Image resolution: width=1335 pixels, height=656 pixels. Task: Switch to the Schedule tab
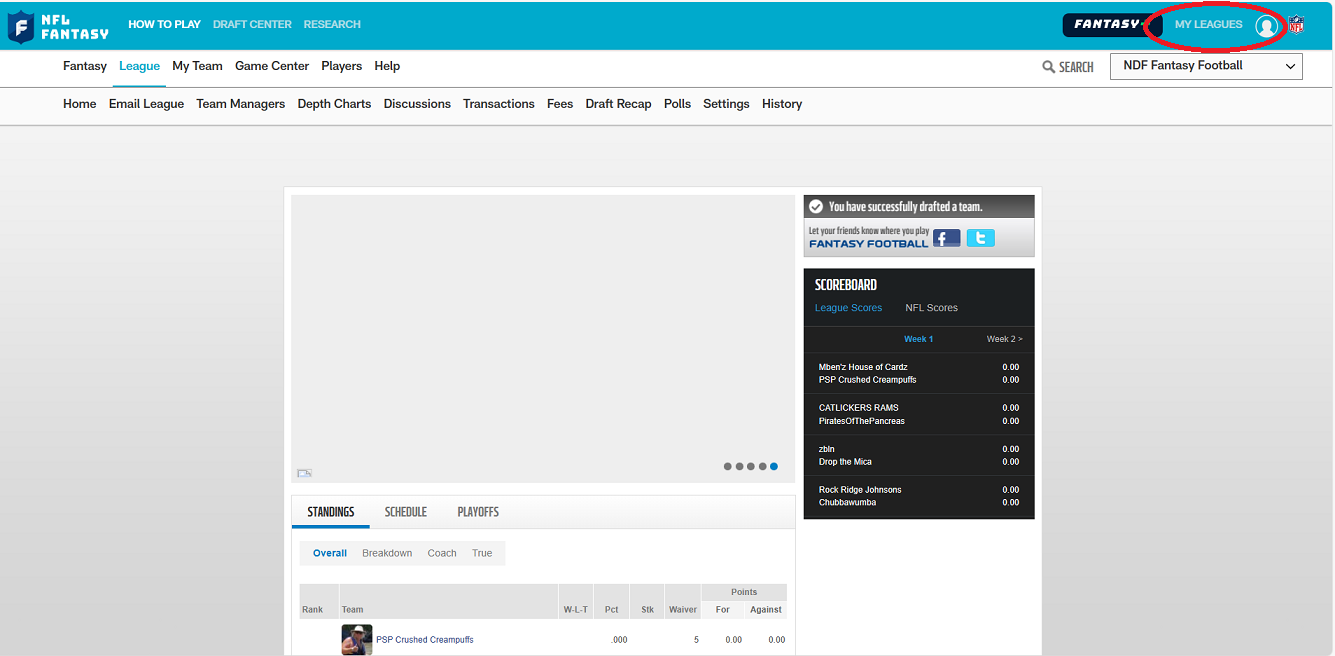pyautogui.click(x=405, y=512)
